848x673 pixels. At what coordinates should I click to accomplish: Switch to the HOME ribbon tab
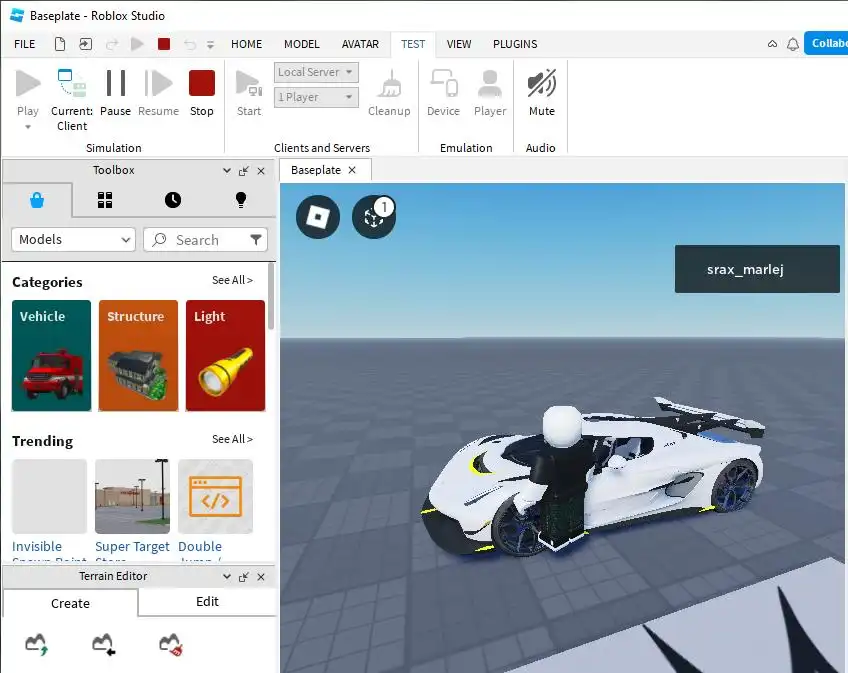click(247, 44)
